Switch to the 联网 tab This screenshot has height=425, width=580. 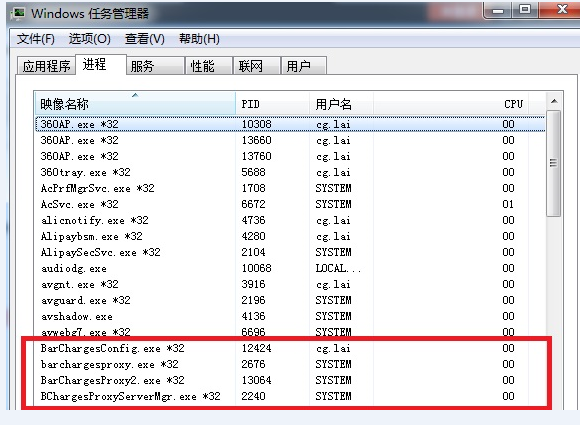tap(256, 66)
